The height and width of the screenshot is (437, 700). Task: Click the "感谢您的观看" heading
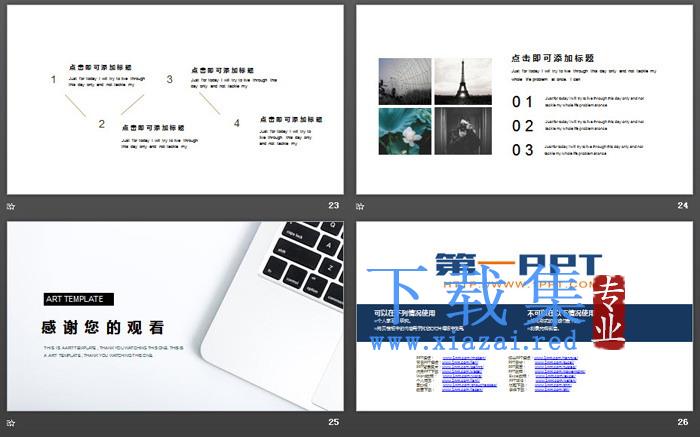(103, 328)
